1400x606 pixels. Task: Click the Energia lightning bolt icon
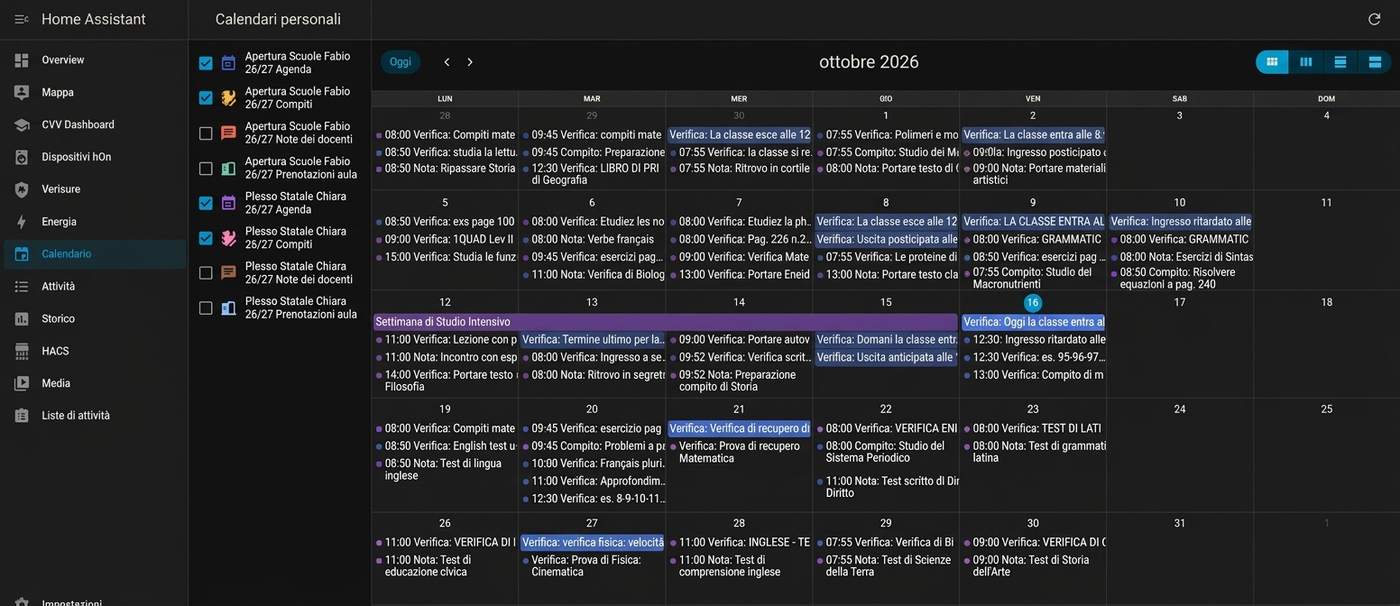[x=21, y=222]
